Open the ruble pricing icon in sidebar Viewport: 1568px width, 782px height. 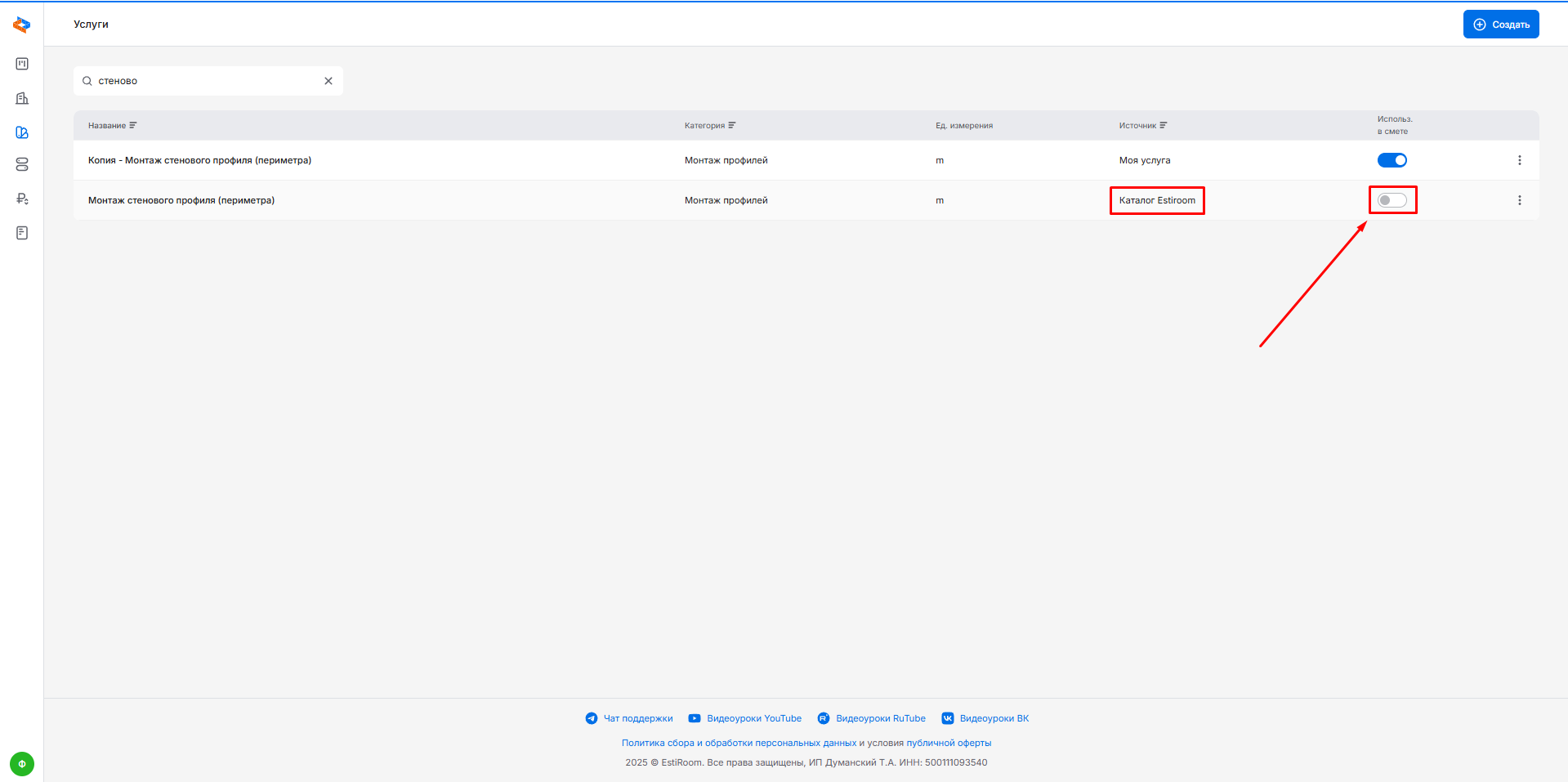click(x=22, y=199)
